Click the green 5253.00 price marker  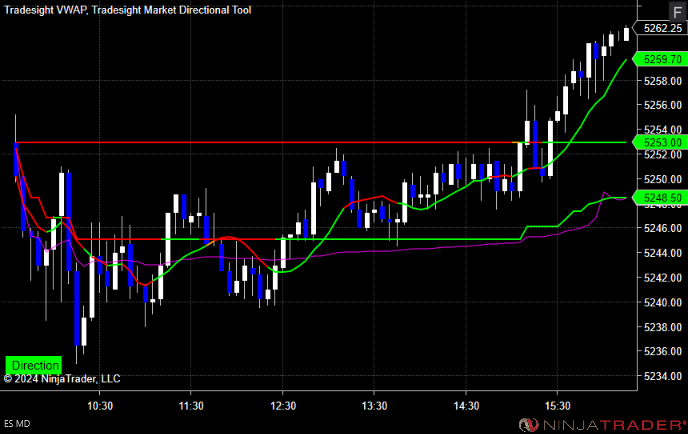click(x=660, y=143)
